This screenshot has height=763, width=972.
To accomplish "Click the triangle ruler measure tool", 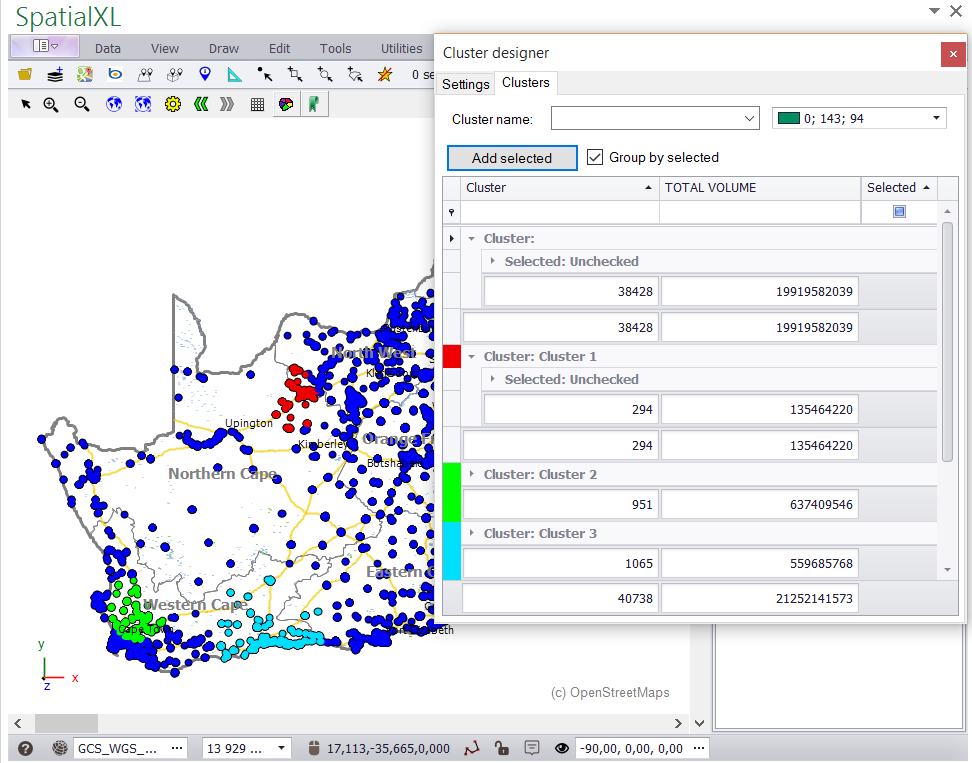I will pyautogui.click(x=234, y=74).
